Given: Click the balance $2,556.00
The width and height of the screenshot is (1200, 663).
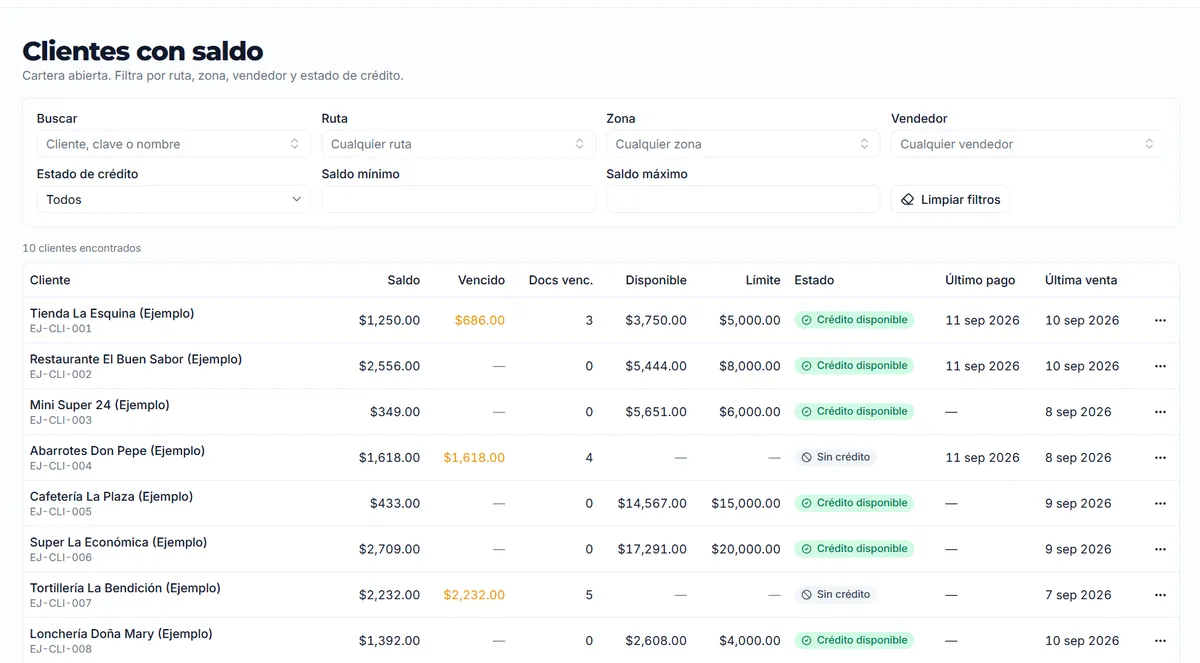Looking at the screenshot, I should click(x=390, y=367).
